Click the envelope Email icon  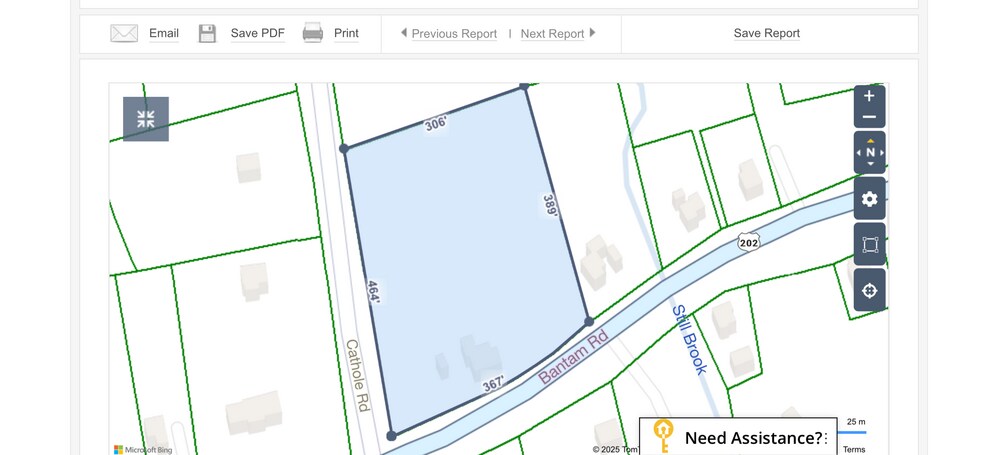[124, 33]
